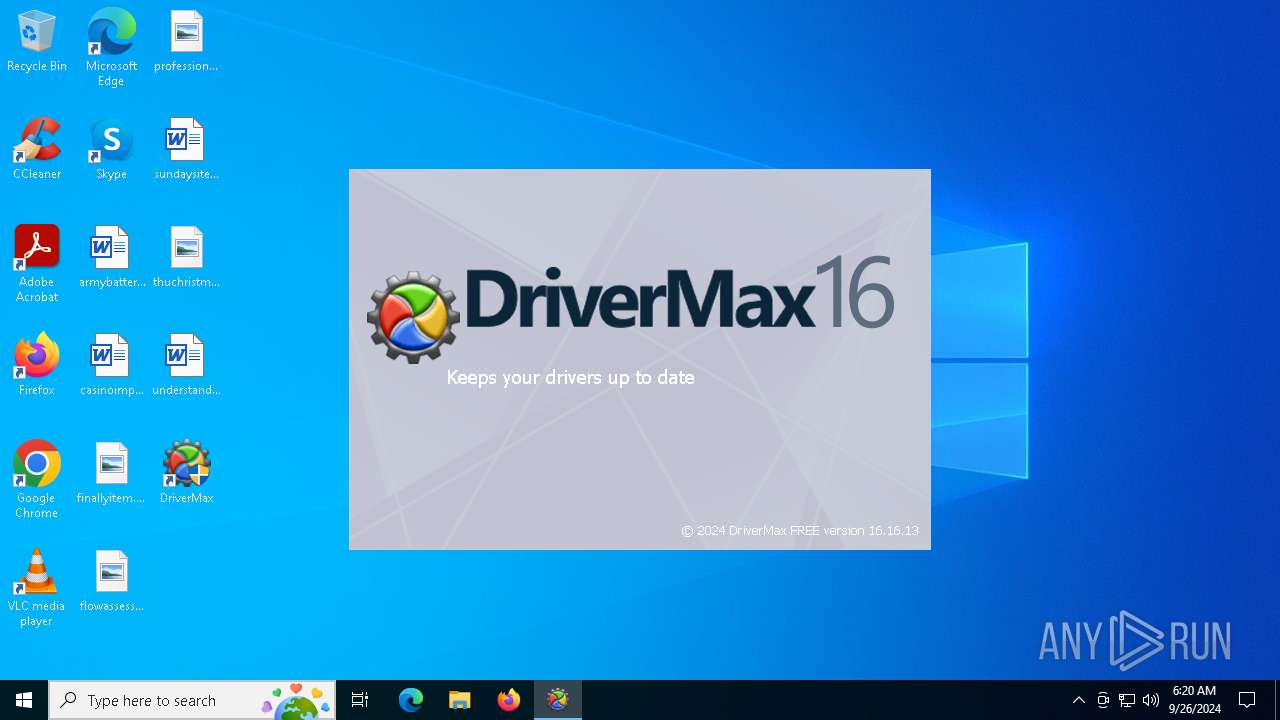The image size is (1280, 720).
Task: Open the volume control tray icon
Action: (x=1151, y=700)
